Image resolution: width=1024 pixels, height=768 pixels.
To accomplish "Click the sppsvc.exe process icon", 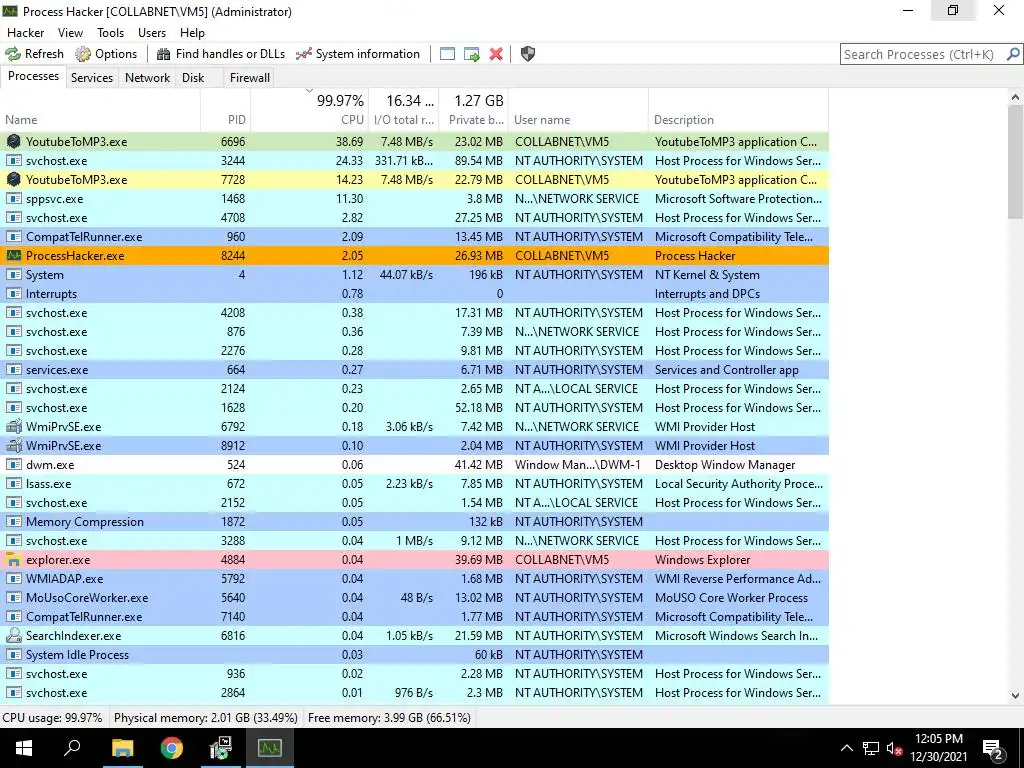I will click(13, 199).
